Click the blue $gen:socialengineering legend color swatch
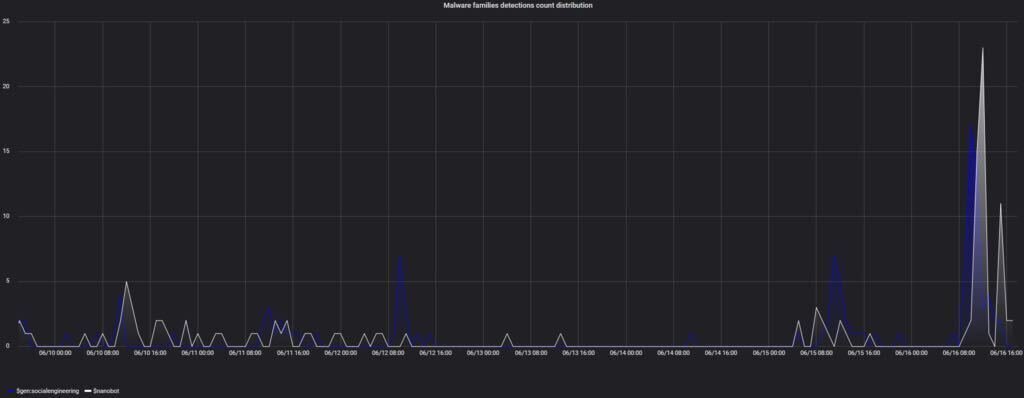 (x=10, y=391)
